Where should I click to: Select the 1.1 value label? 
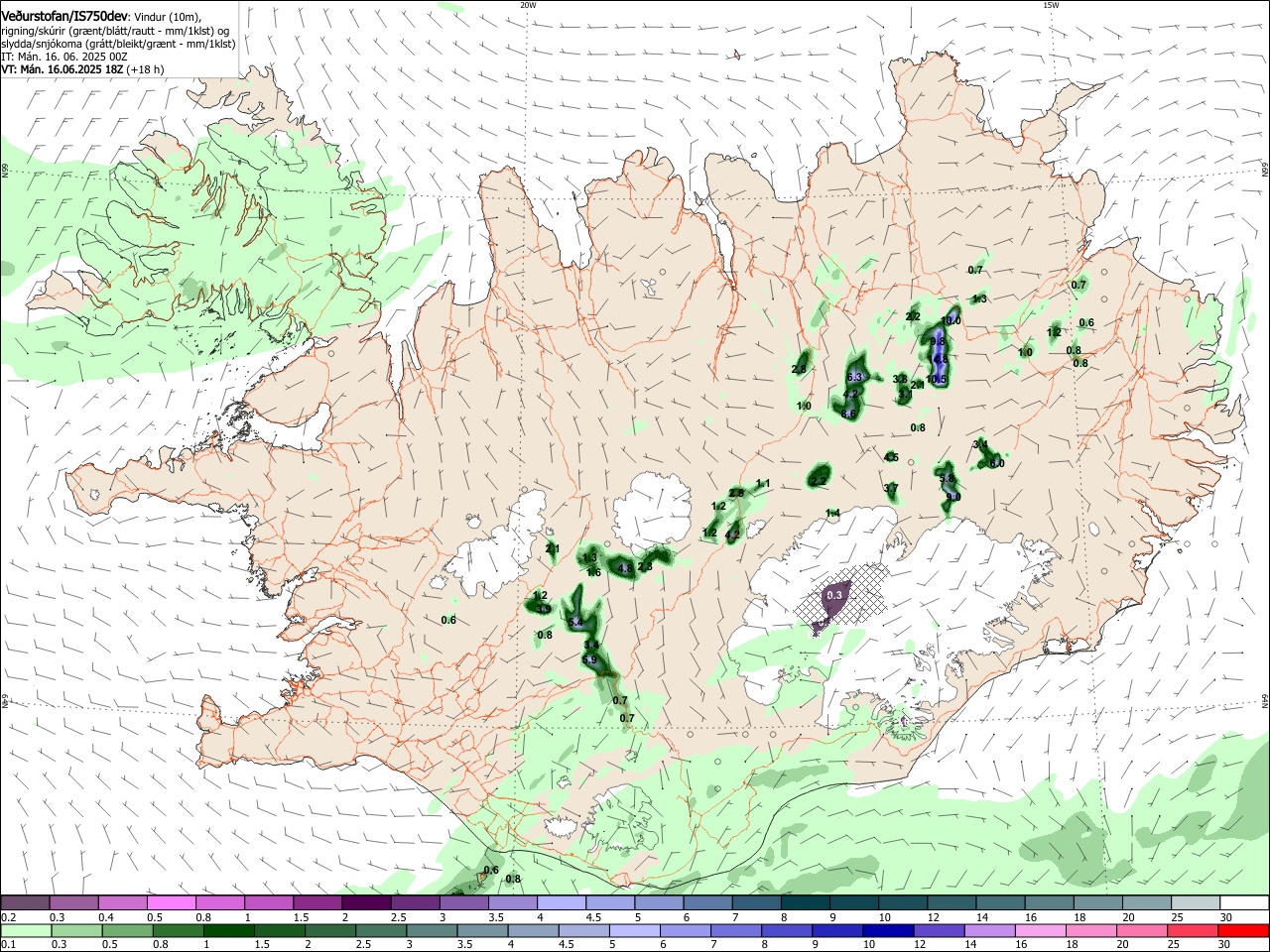(x=763, y=484)
